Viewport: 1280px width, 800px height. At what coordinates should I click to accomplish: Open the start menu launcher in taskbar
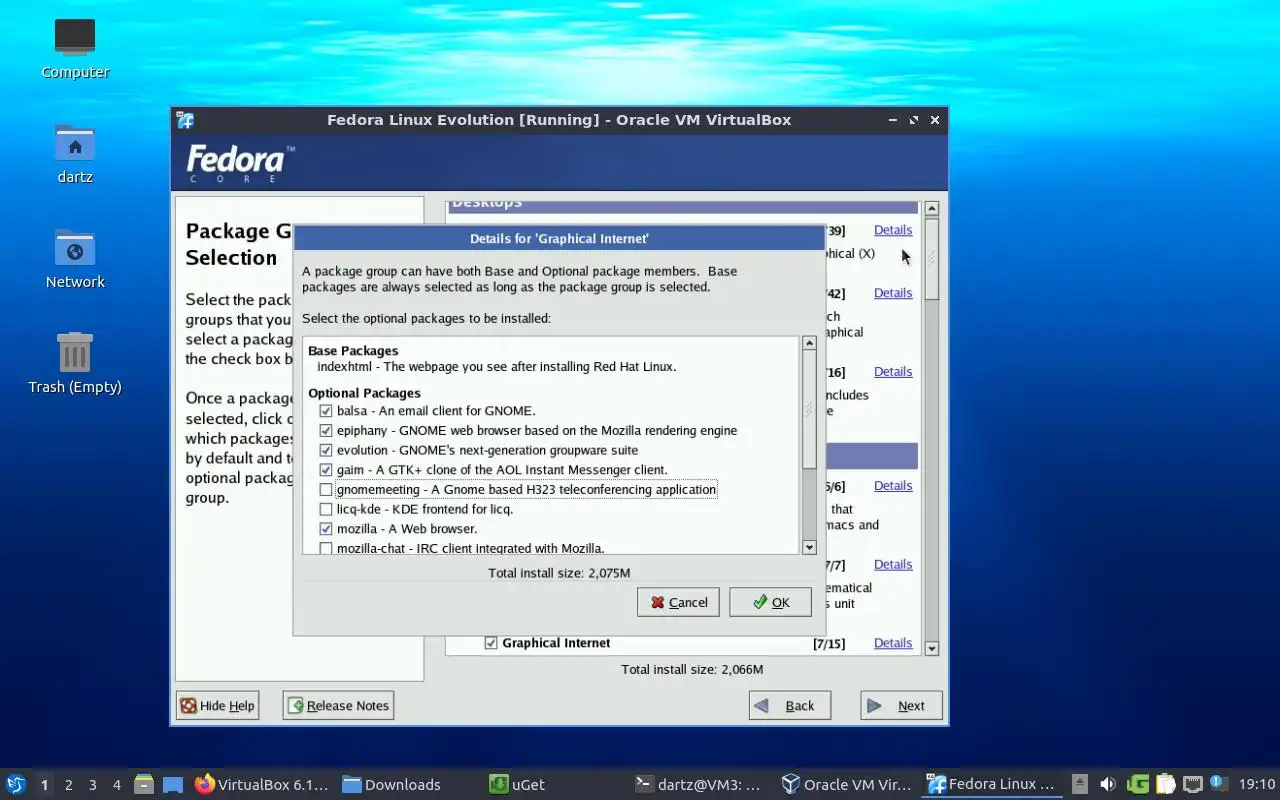coord(16,784)
